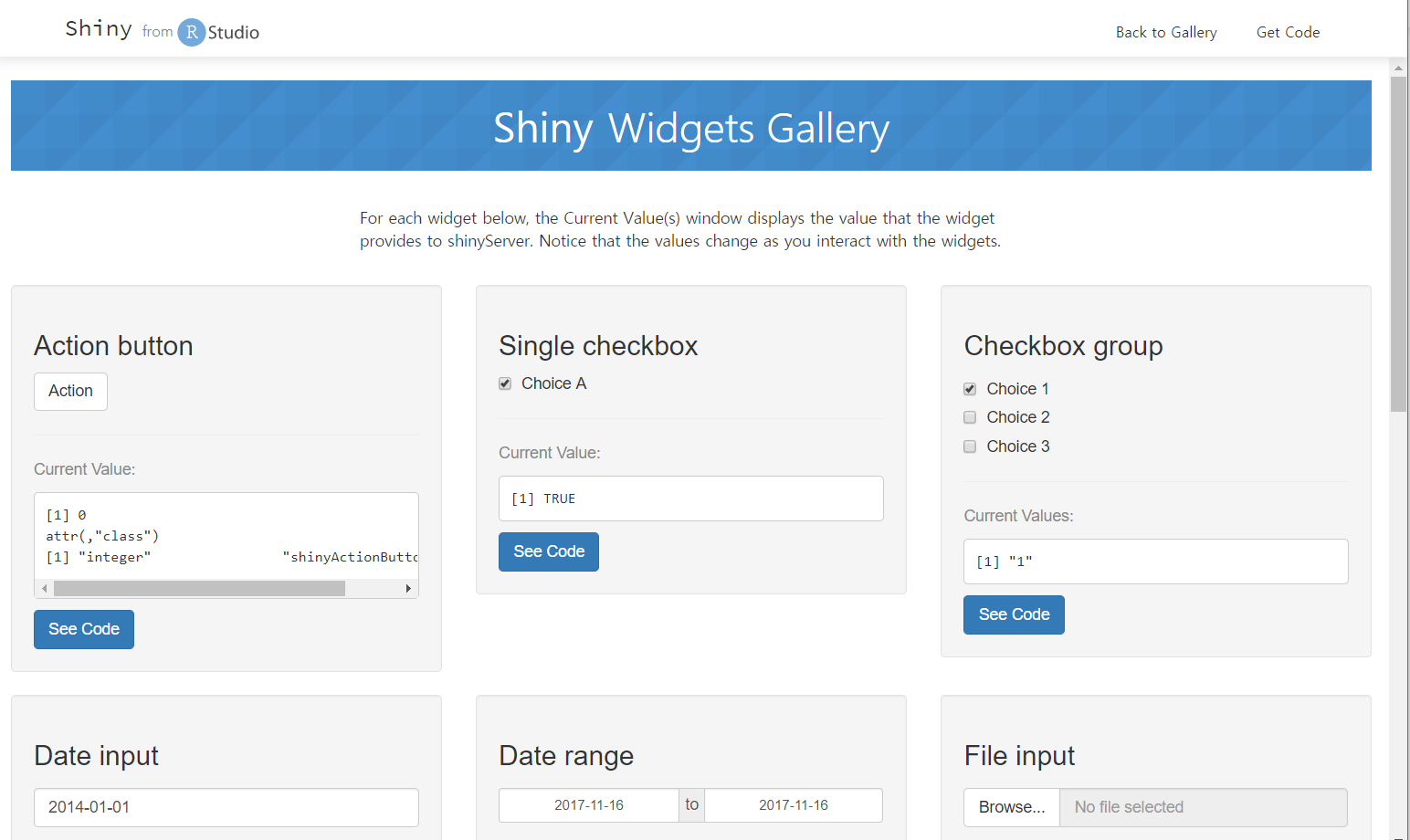See Code for Action button widget

coord(84,629)
